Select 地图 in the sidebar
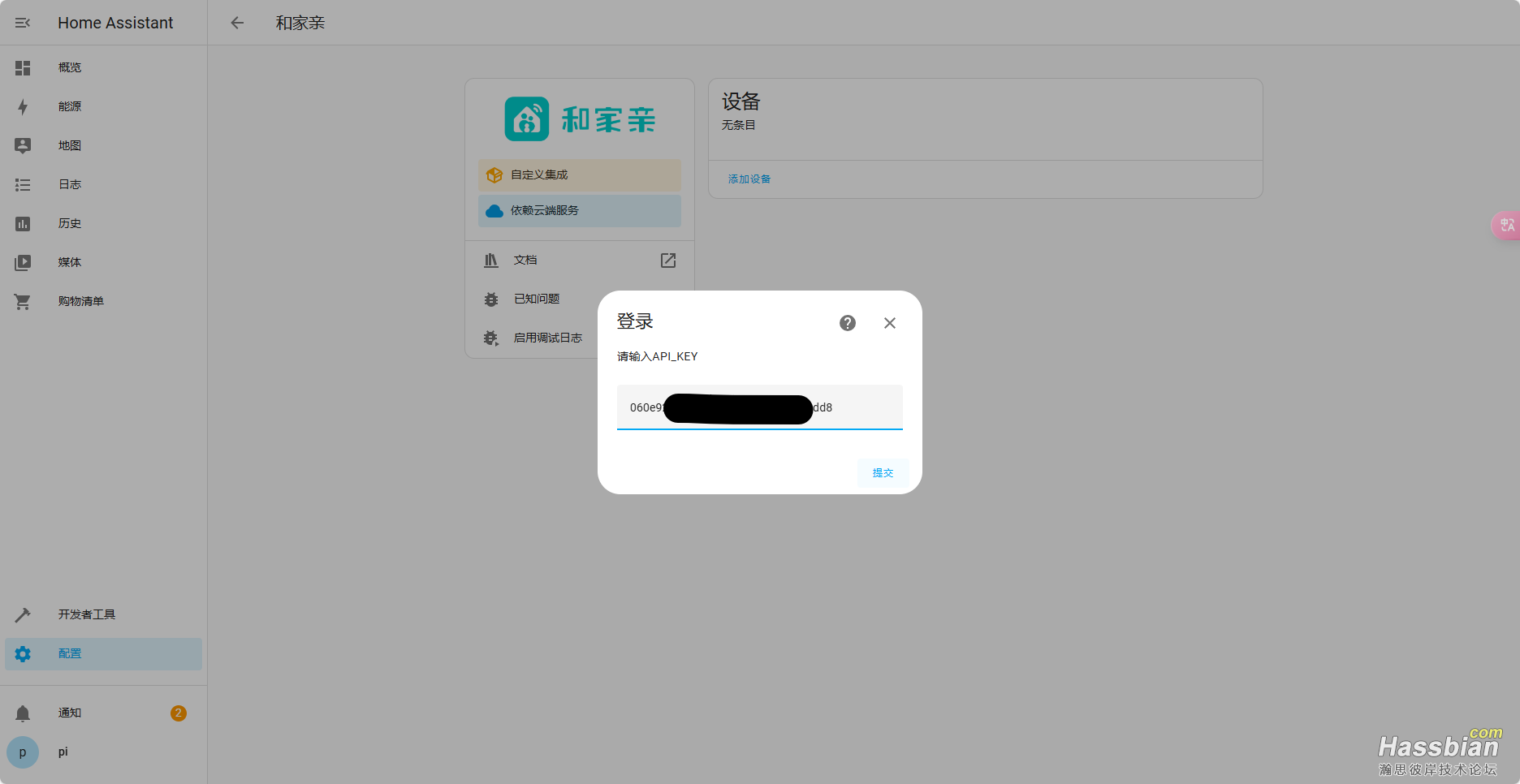1520x784 pixels. pyautogui.click(x=103, y=146)
